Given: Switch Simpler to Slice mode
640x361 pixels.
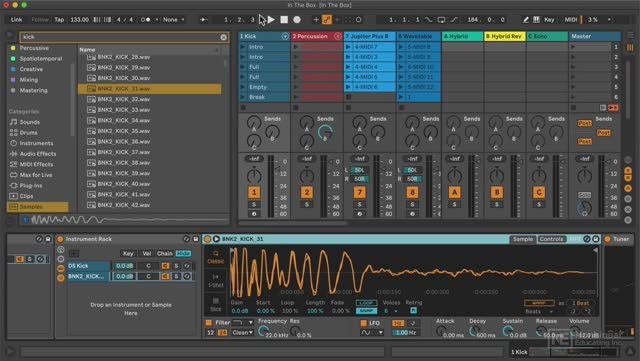Looking at the screenshot, I should 216,304.
